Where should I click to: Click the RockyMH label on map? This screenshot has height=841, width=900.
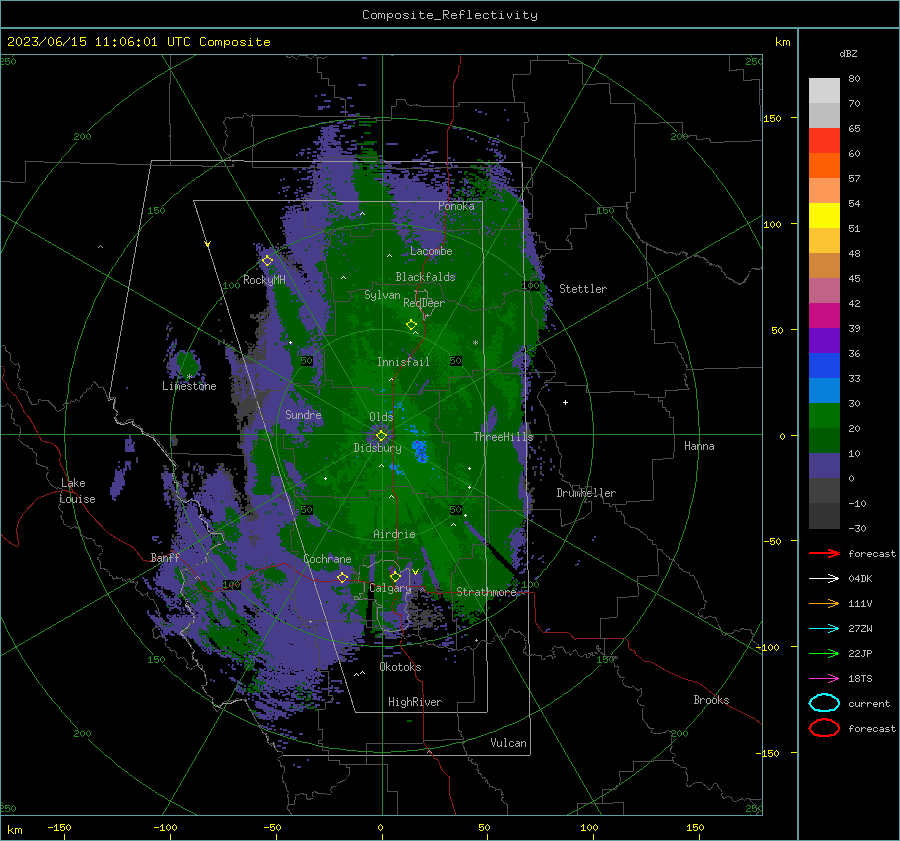(264, 280)
